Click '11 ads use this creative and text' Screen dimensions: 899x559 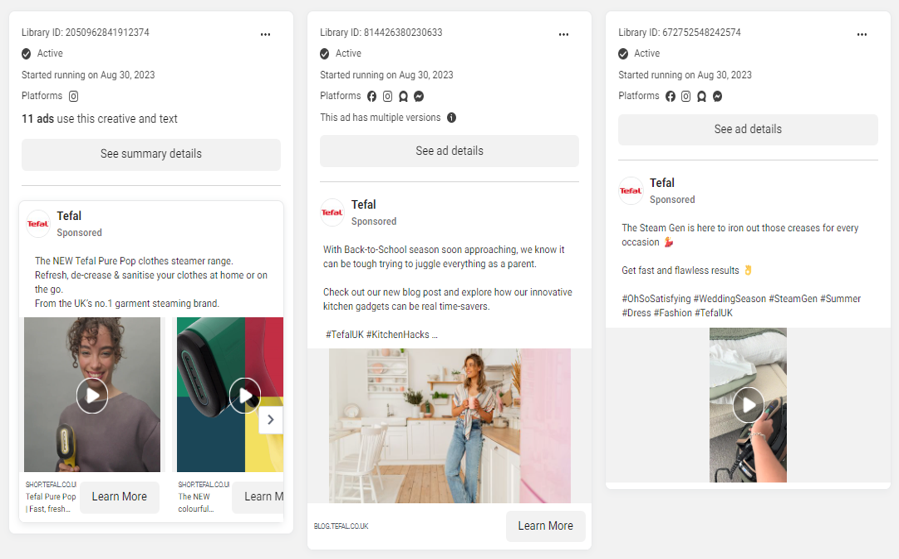click(100, 119)
